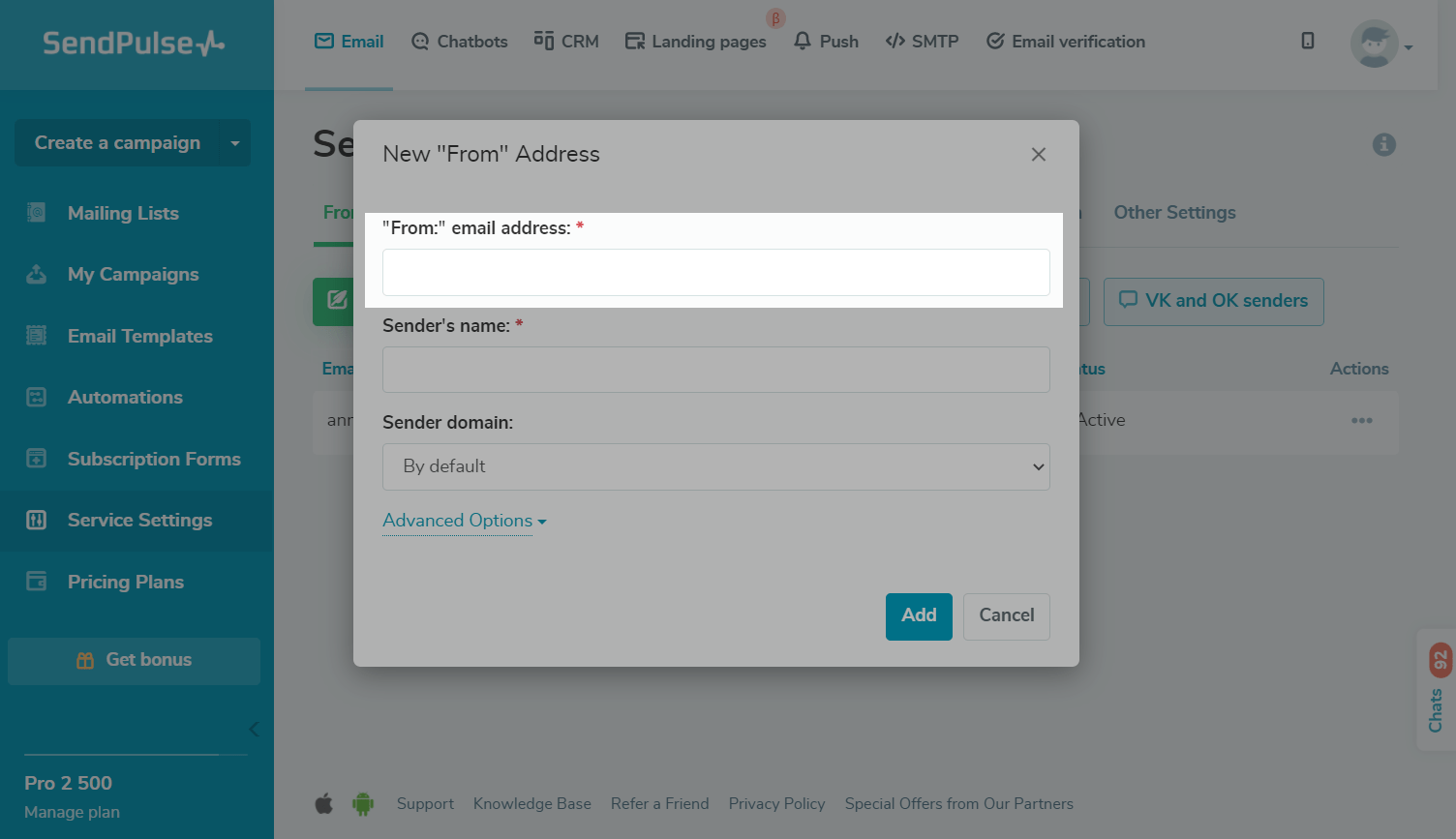
Task: Focus the "From:" email address field
Action: [x=715, y=272]
